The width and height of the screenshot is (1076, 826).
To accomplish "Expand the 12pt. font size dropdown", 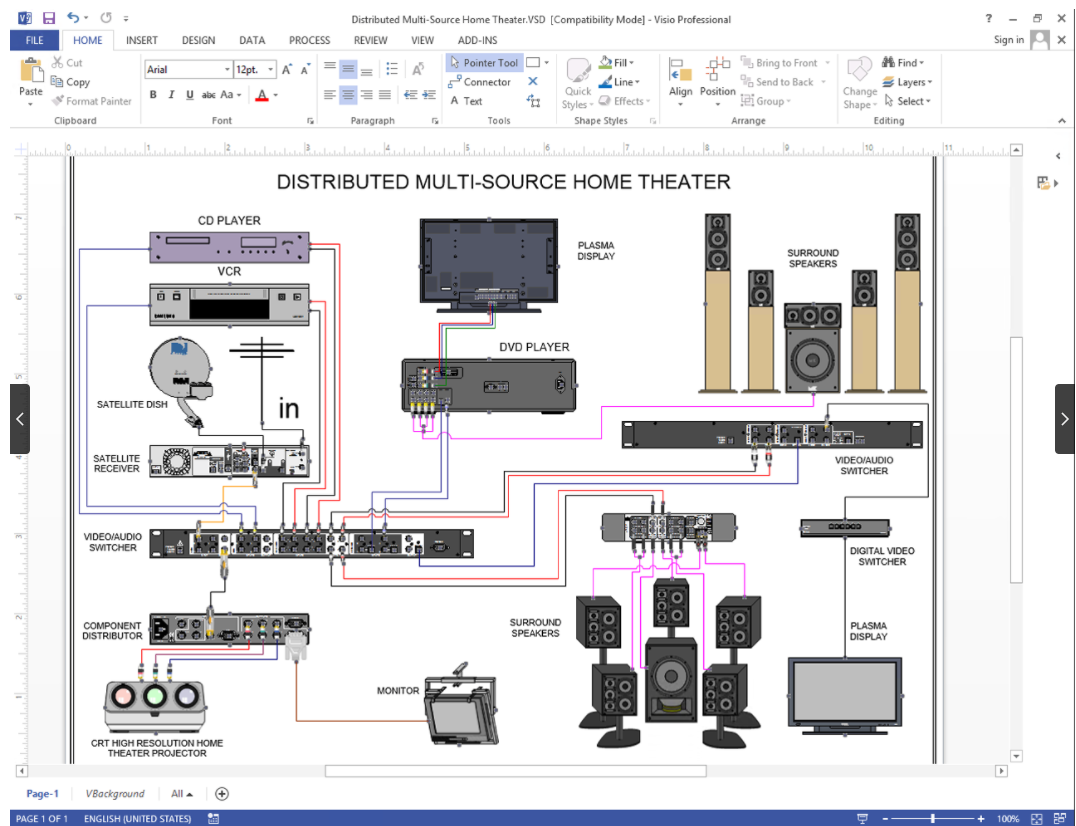I will coord(271,70).
